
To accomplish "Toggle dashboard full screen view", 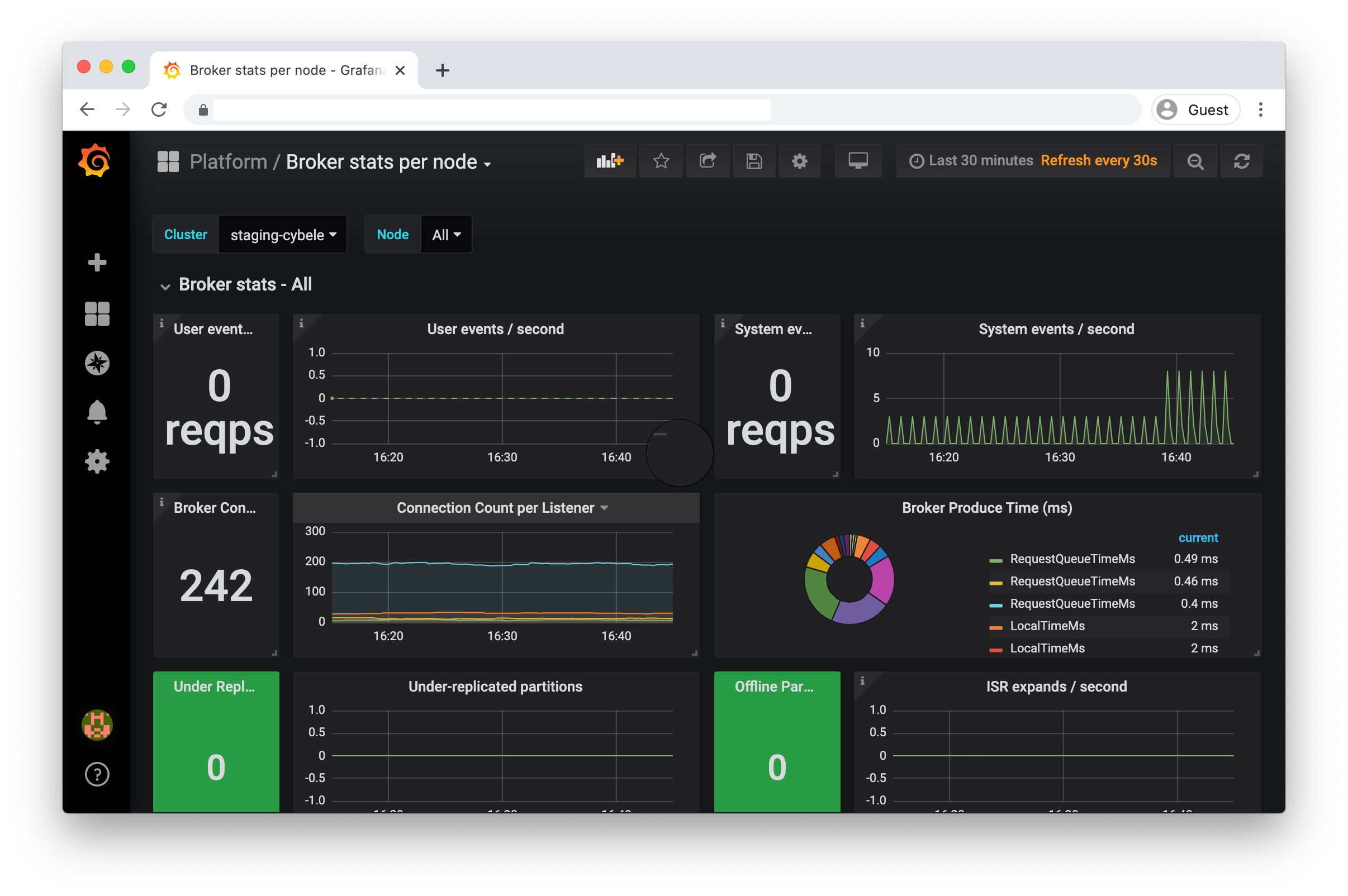I will (858, 160).
